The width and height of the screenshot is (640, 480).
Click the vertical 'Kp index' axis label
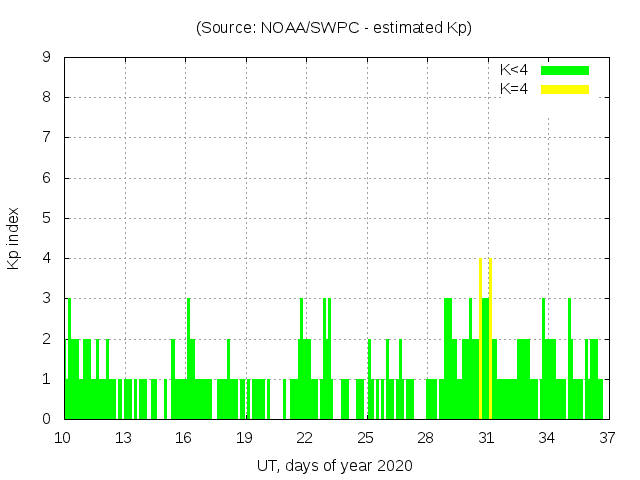tap(14, 239)
